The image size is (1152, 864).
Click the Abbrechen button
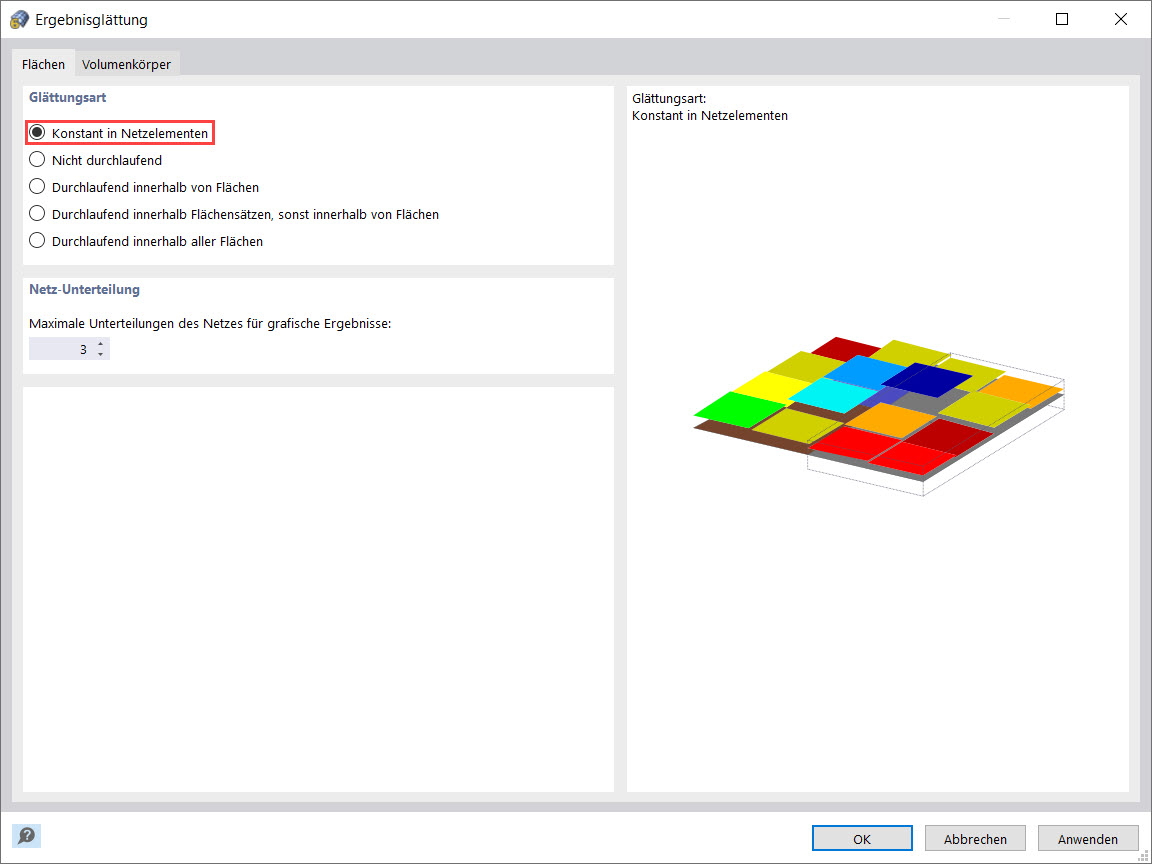coord(975,839)
